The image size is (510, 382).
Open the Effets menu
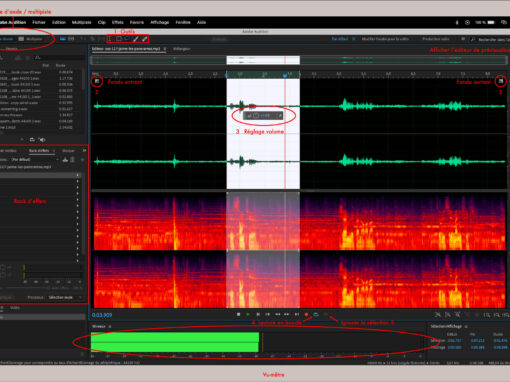pos(118,22)
